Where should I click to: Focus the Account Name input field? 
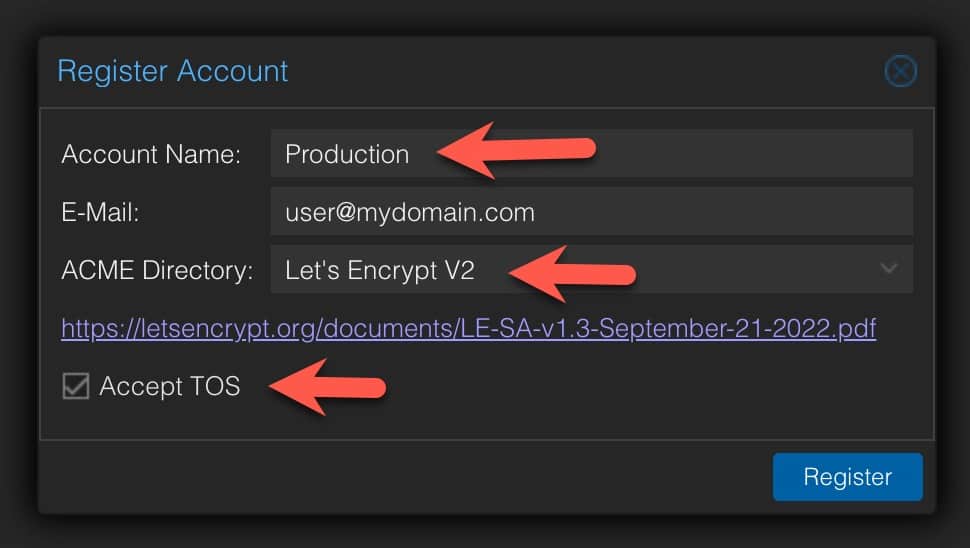click(591, 153)
